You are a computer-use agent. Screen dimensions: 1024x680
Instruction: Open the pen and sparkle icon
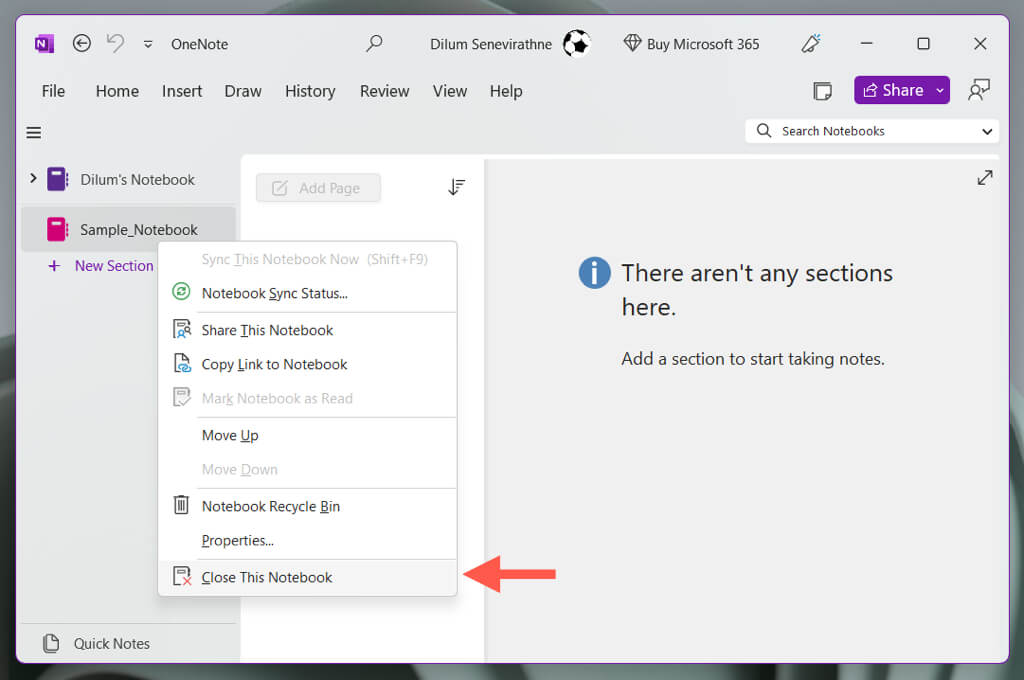click(x=810, y=44)
